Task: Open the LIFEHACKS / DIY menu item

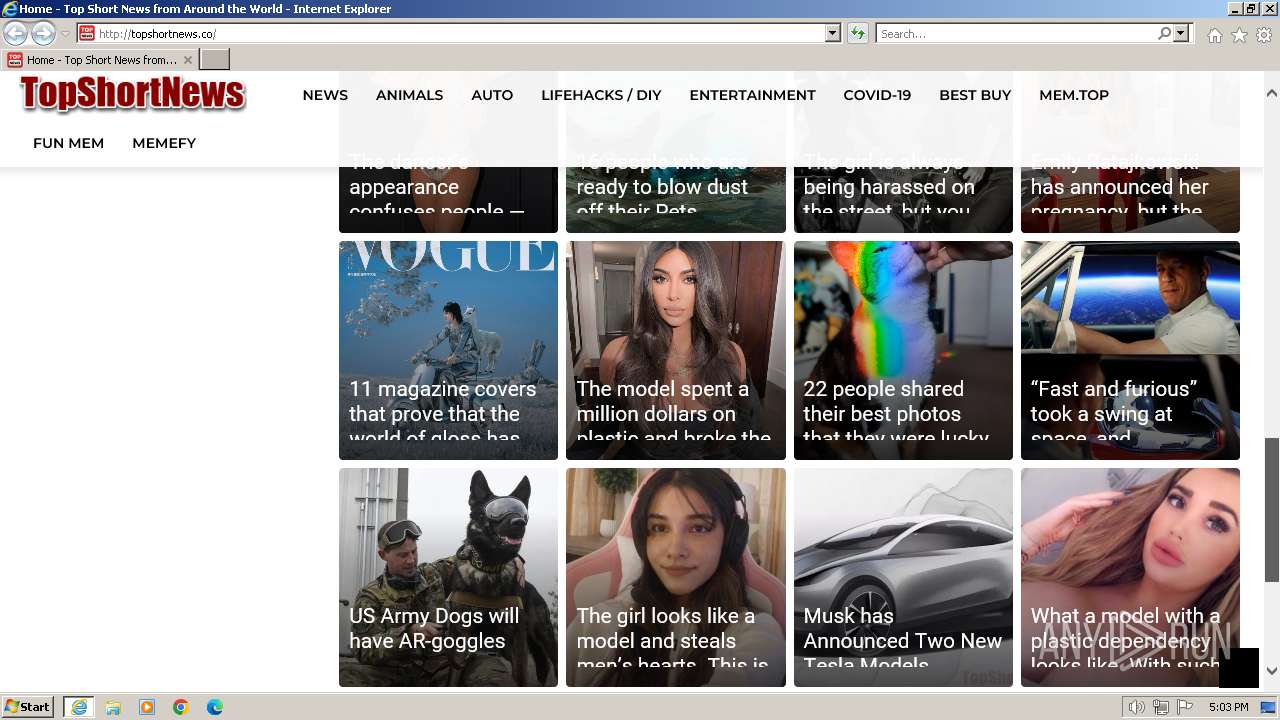Action: tap(601, 95)
